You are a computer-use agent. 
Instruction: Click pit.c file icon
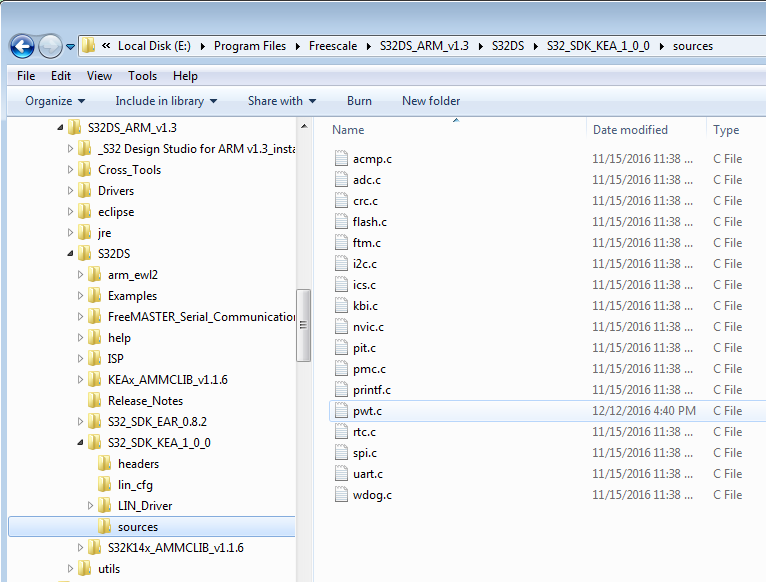pyautogui.click(x=341, y=347)
